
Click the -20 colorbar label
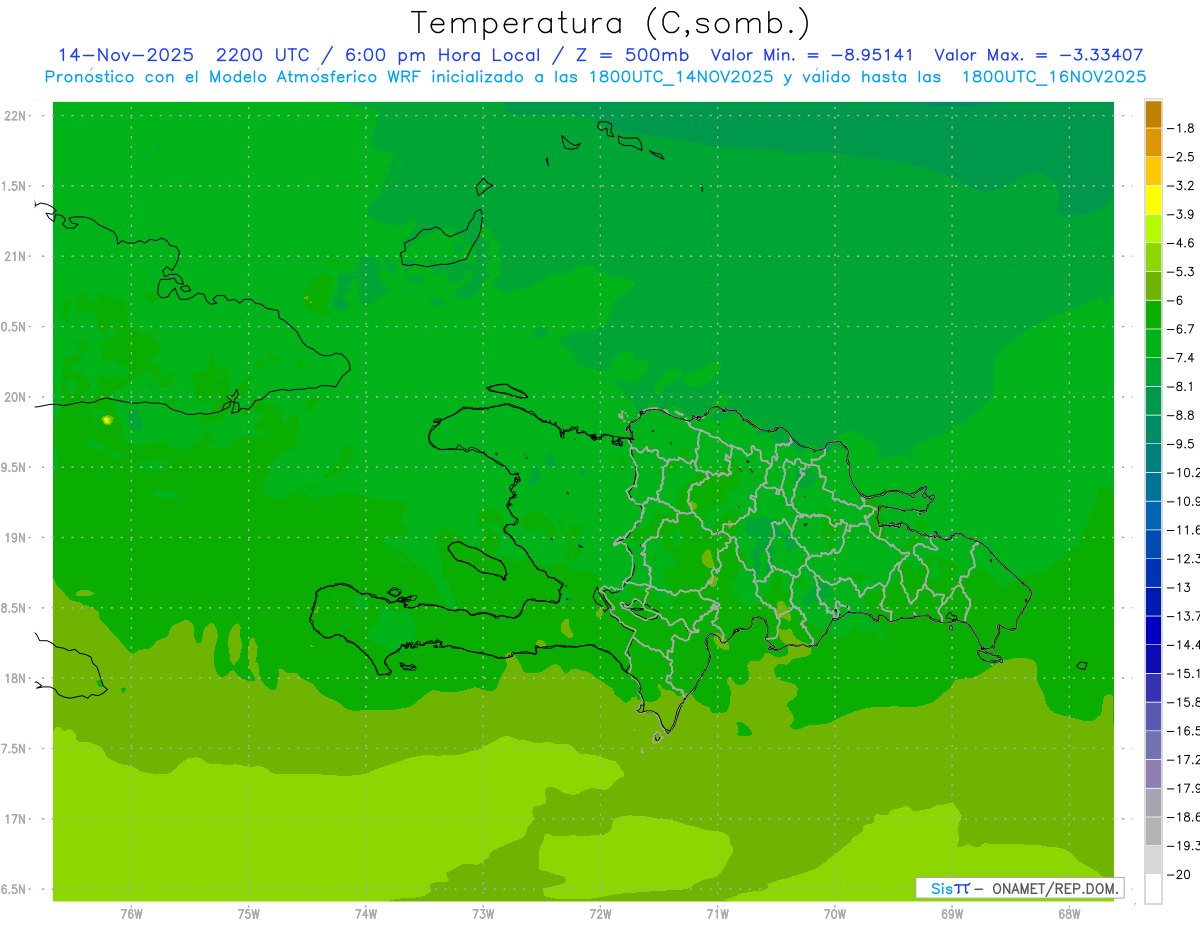point(1179,875)
